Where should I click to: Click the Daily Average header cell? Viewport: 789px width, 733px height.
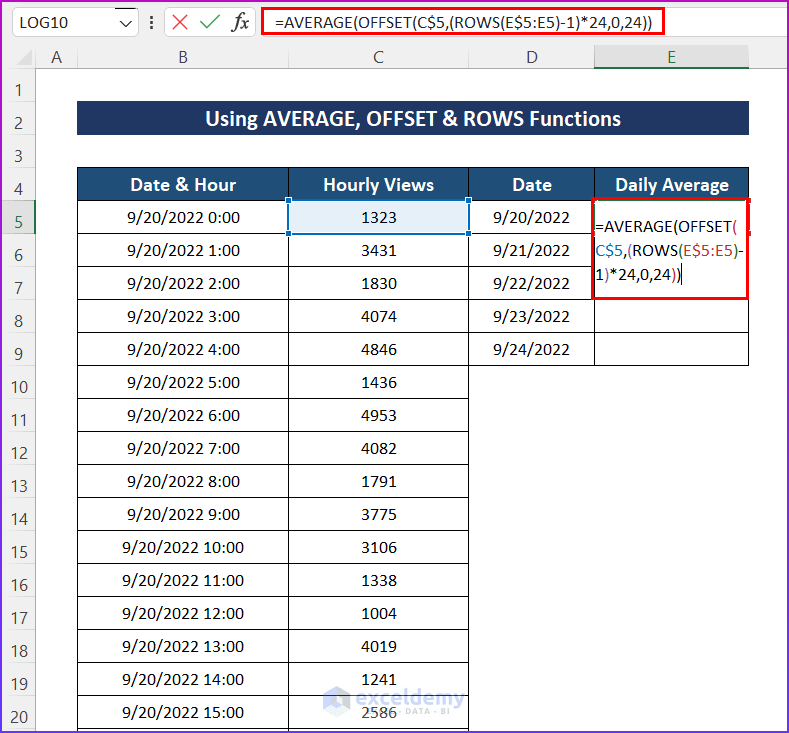click(671, 185)
